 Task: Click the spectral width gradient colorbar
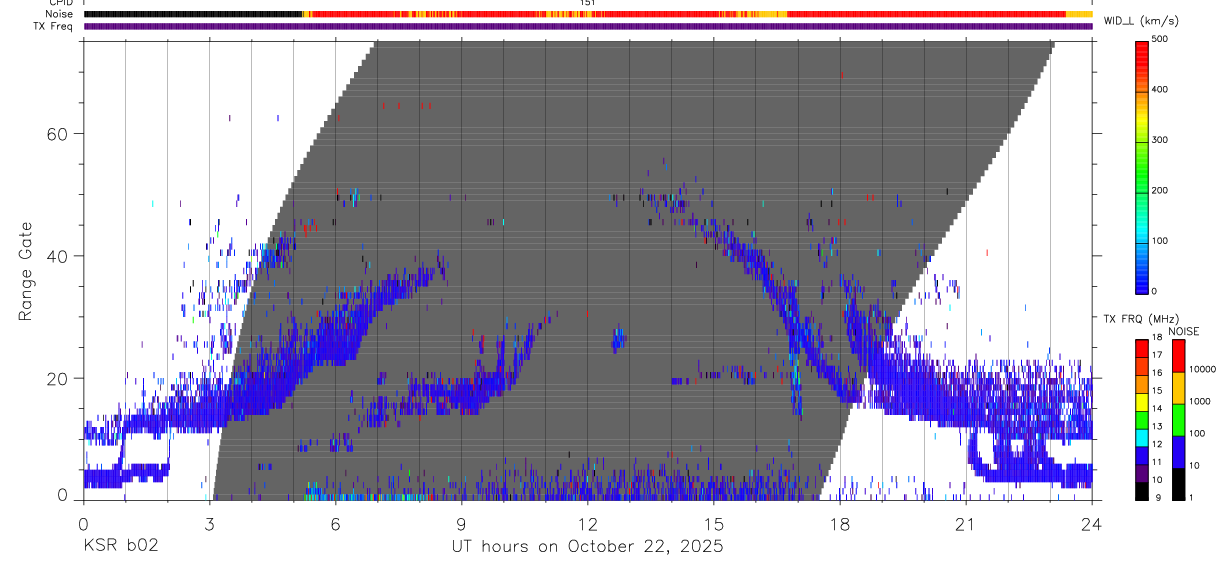coord(1143,166)
